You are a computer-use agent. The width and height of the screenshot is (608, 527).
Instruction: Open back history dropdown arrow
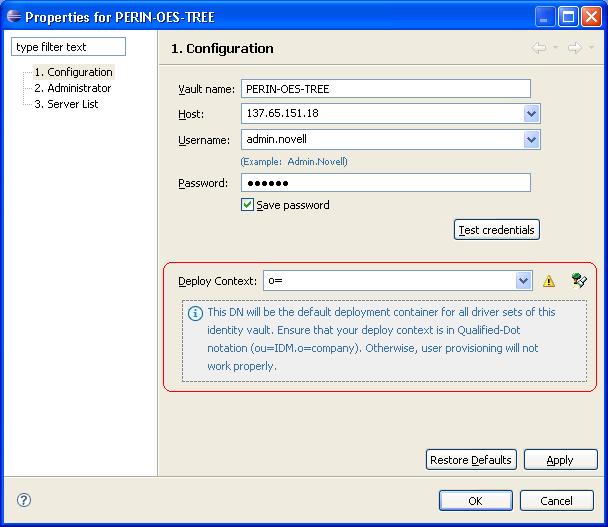point(555,47)
